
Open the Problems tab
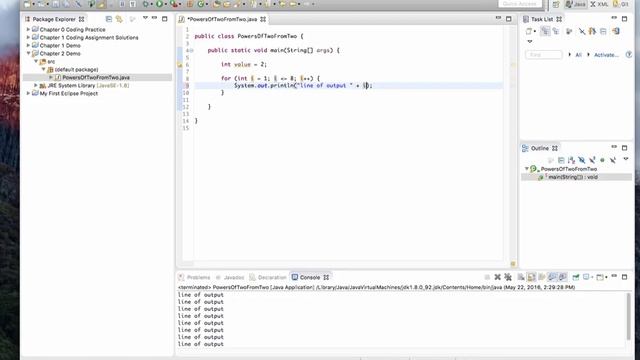coord(195,277)
